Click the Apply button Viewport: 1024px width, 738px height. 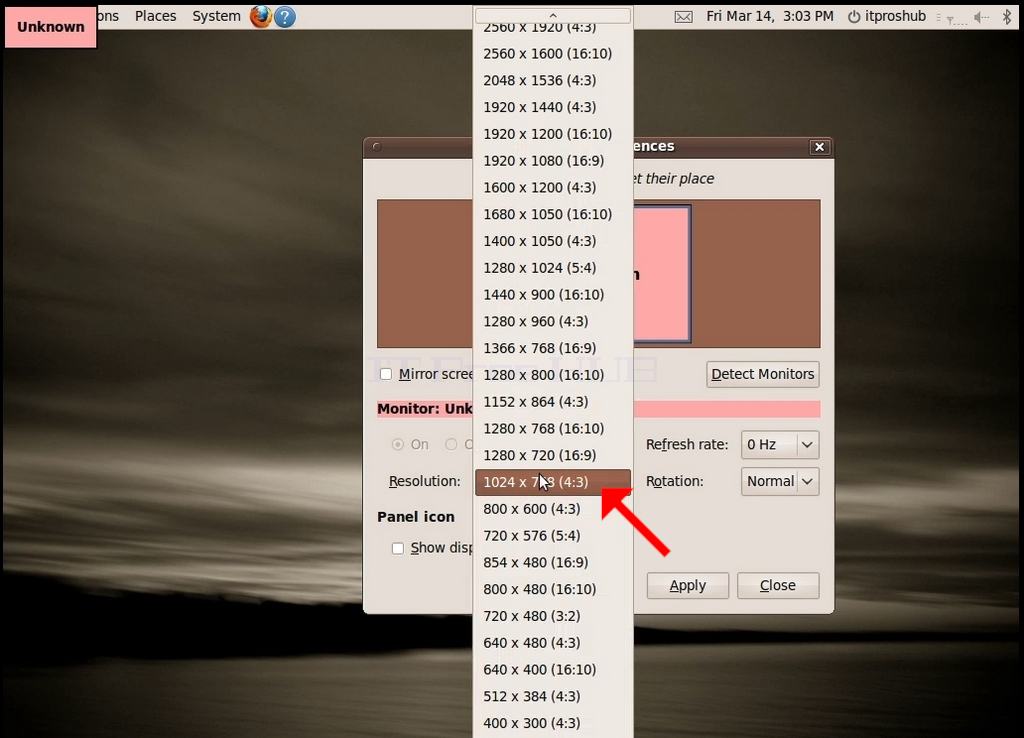[x=688, y=585]
